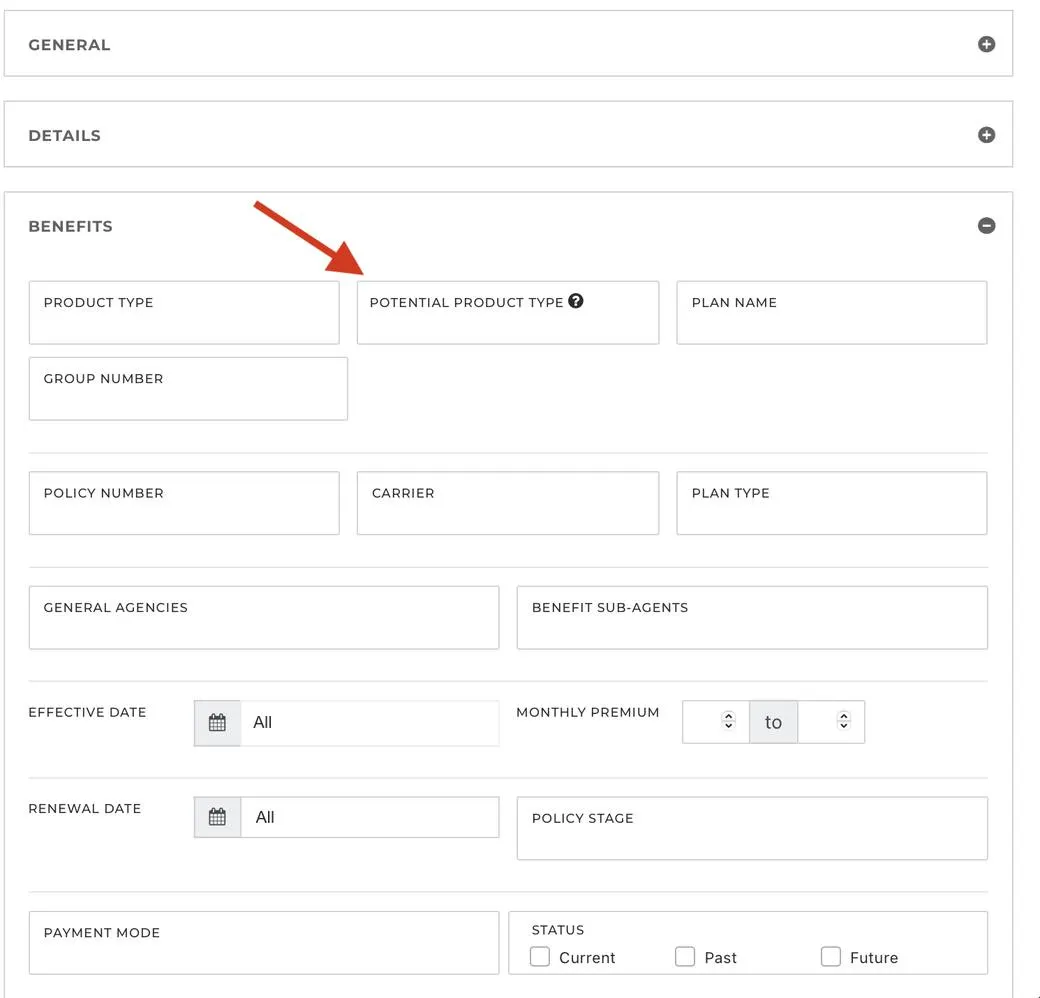Click the Status label
This screenshot has width=1040, height=998.
(x=558, y=930)
